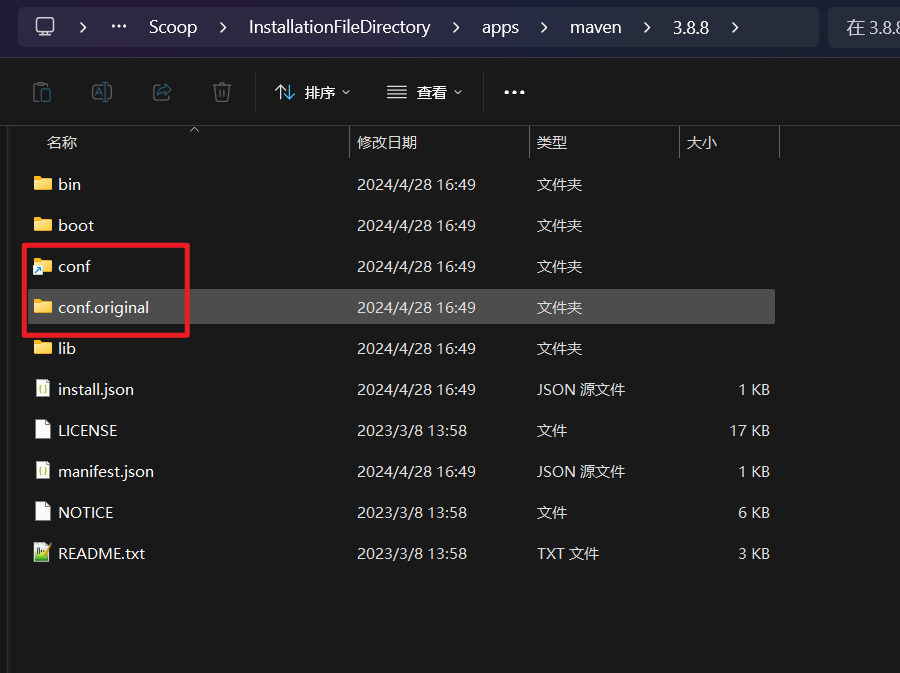Select the manifest.json file icon
This screenshot has height=673, width=900.
(42, 471)
